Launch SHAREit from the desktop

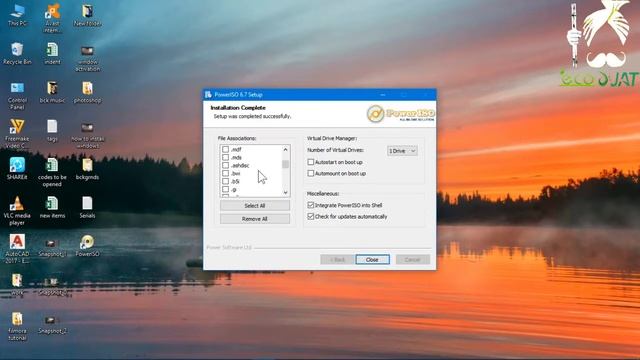(17, 168)
